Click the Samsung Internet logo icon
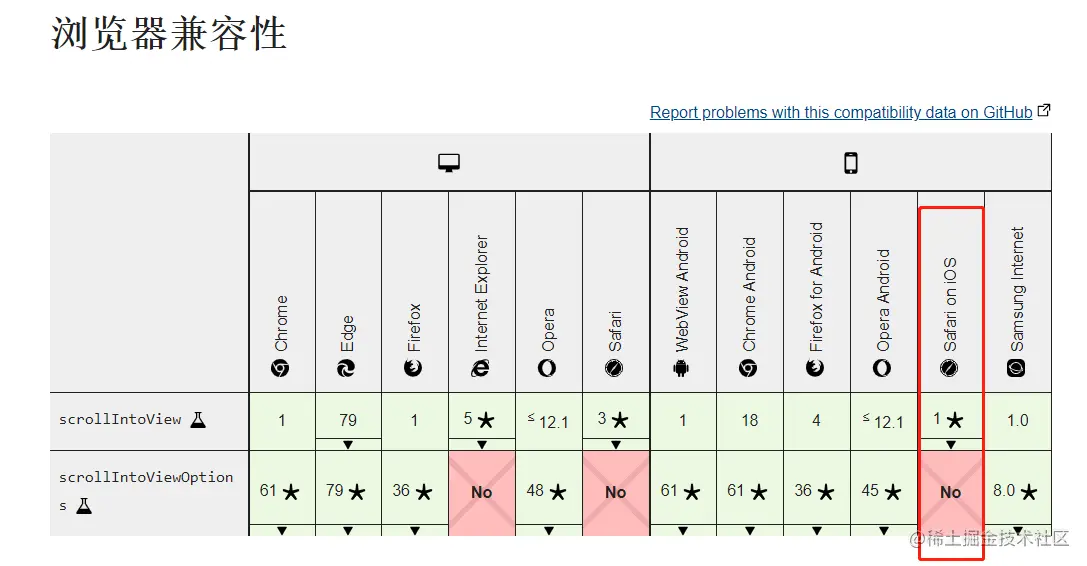Image resolution: width=1087 pixels, height=566 pixels. click(1017, 368)
